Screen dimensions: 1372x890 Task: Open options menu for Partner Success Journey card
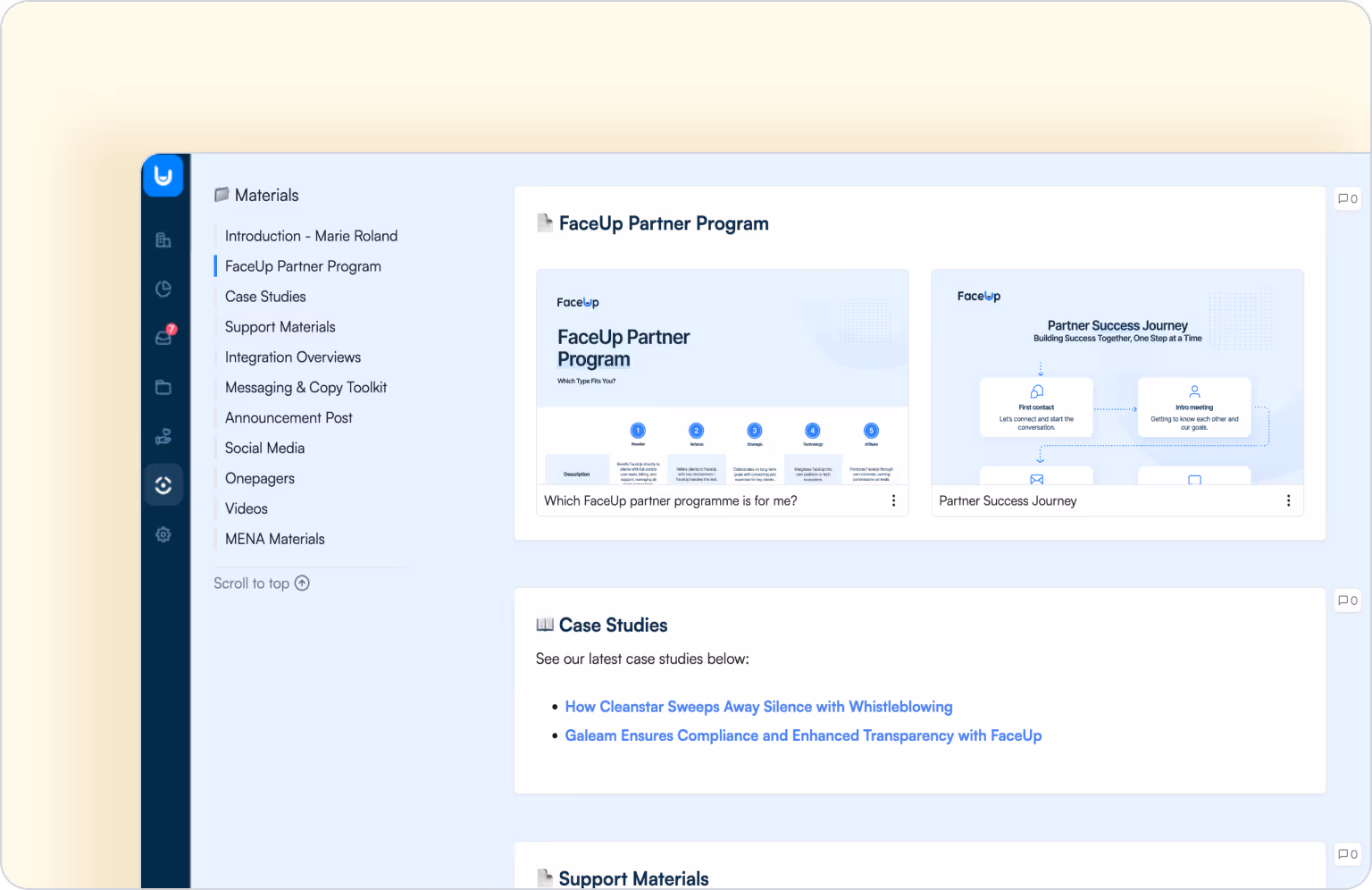click(1288, 501)
